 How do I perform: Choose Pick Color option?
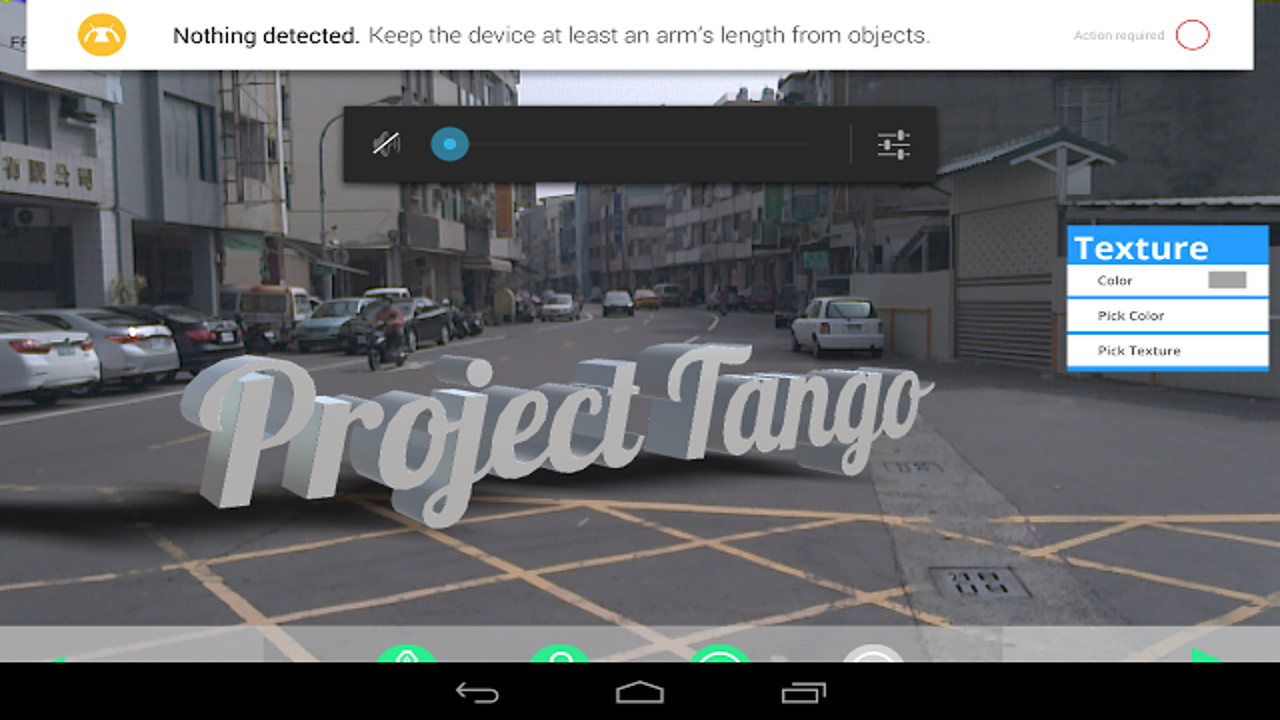click(1167, 316)
